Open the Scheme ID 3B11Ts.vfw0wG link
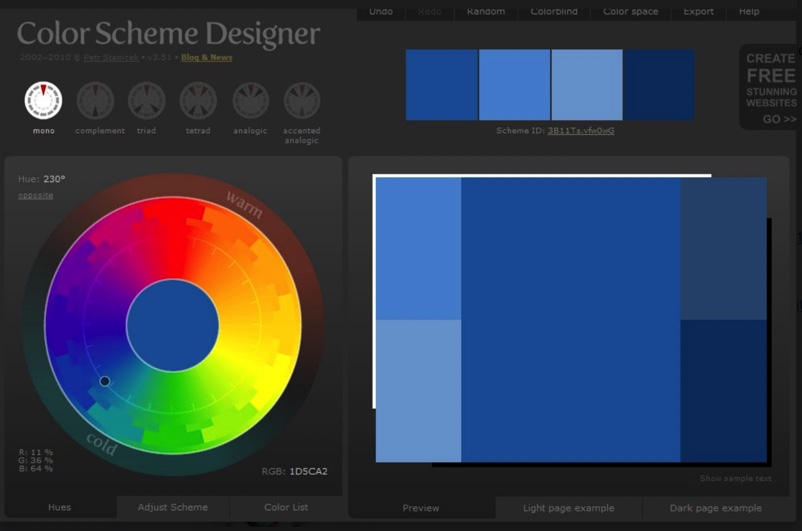This screenshot has width=802, height=531. click(581, 130)
